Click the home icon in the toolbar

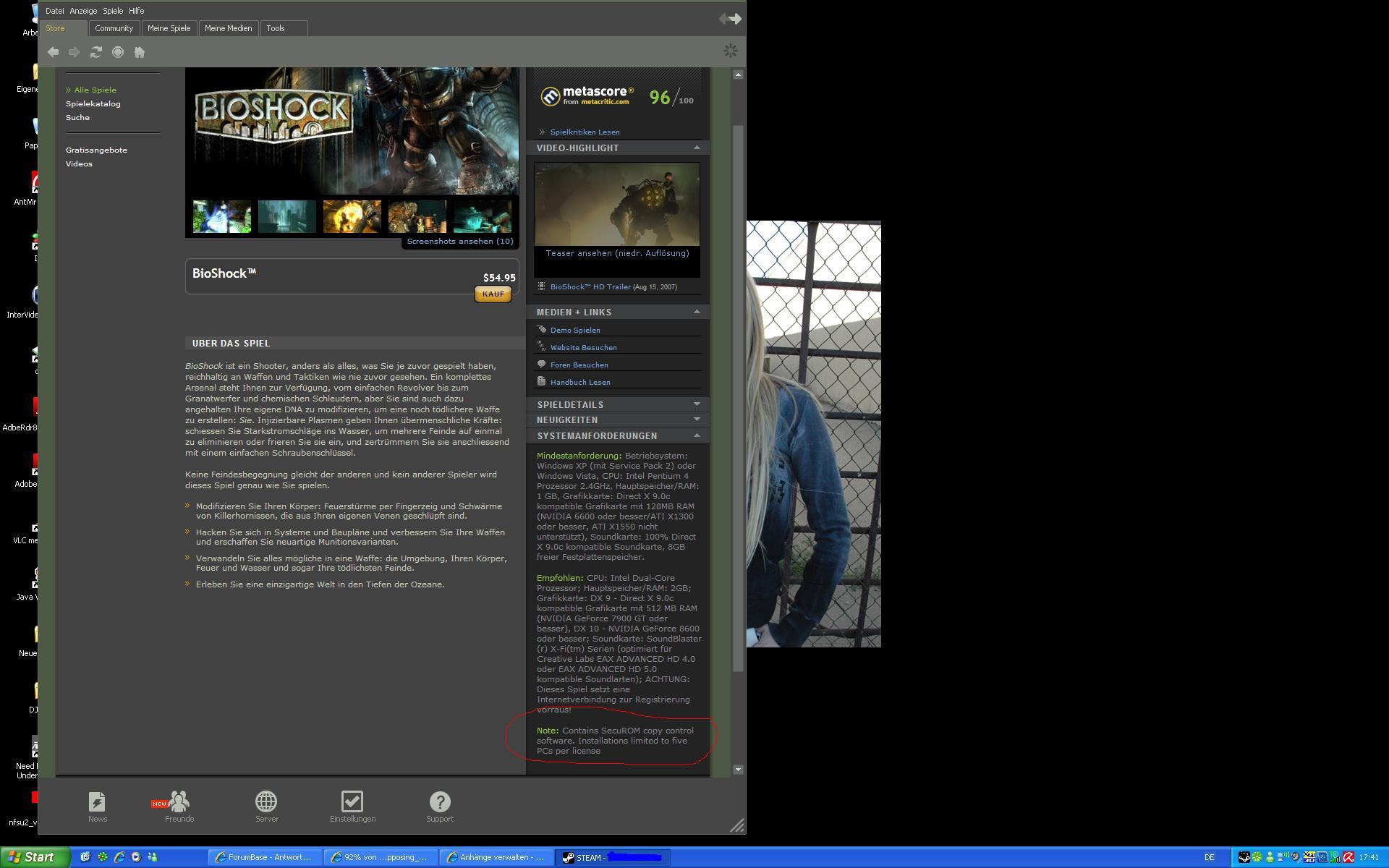tap(140, 52)
